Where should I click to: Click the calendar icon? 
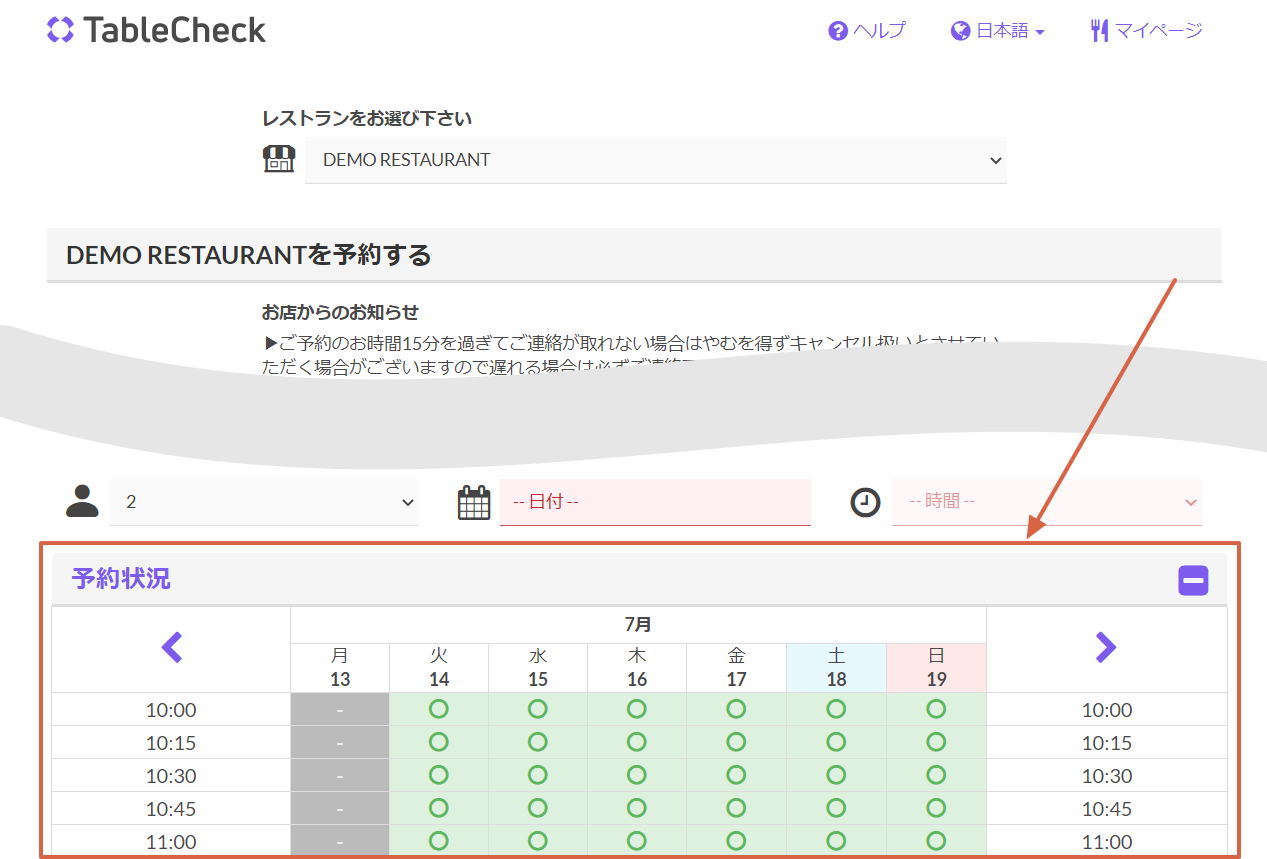474,502
